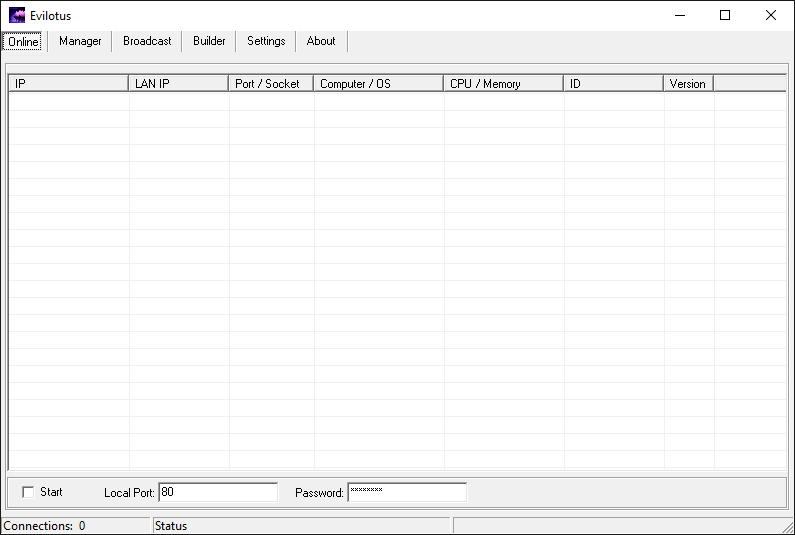
Task: Switch to the Online tab
Action: tap(23, 42)
